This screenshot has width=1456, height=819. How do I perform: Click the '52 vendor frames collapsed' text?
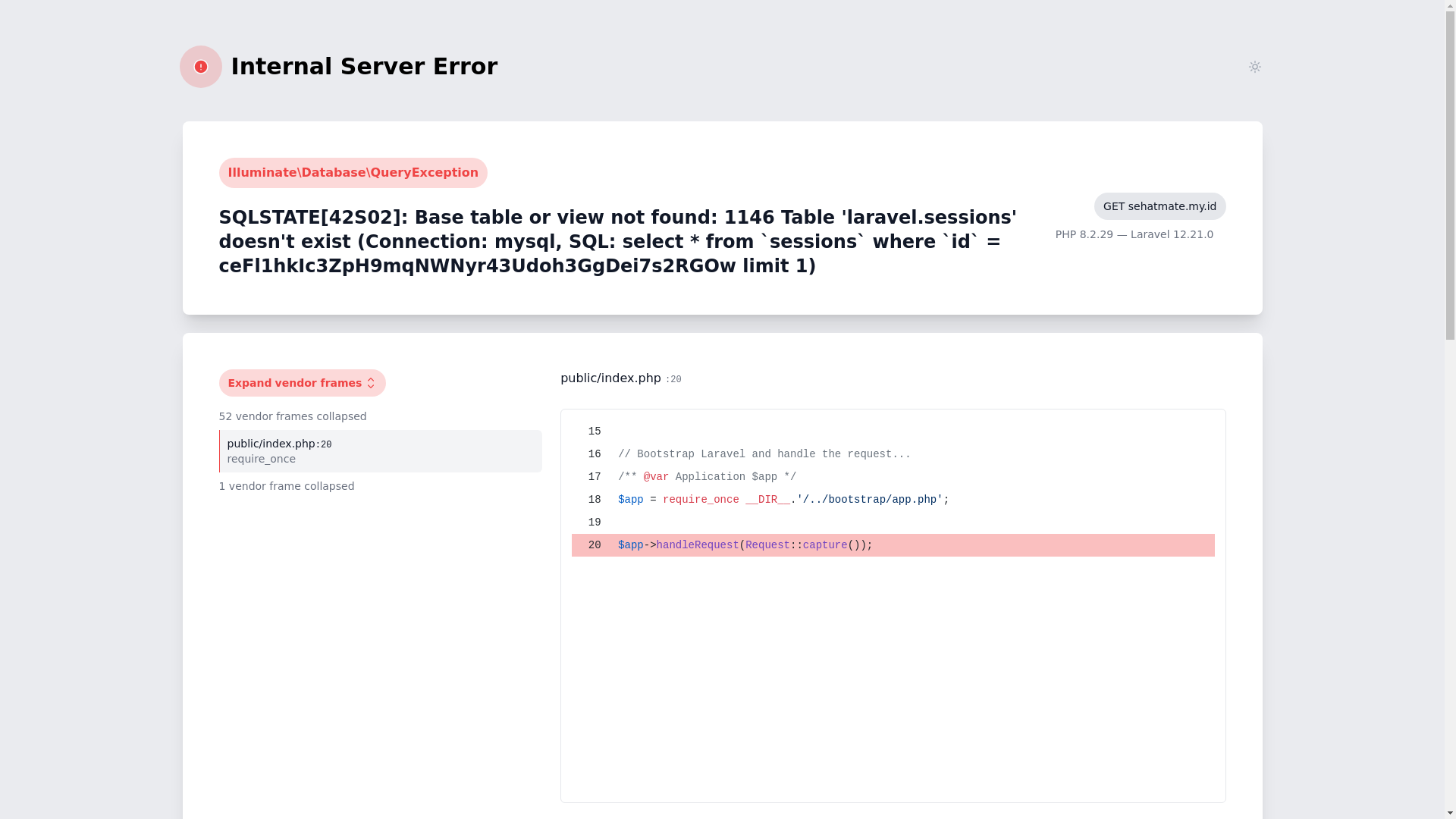[293, 416]
